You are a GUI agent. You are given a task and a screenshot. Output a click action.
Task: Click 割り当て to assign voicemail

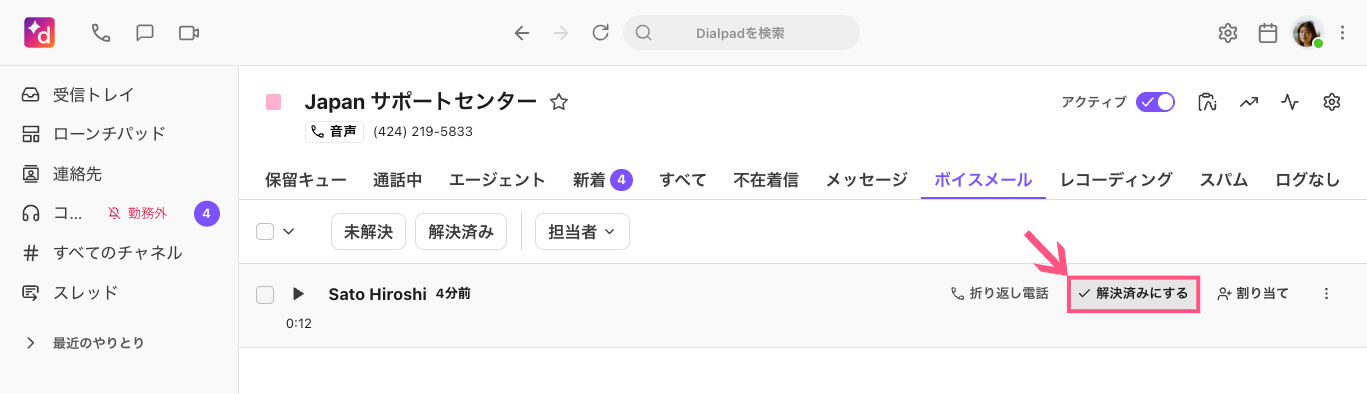1253,294
